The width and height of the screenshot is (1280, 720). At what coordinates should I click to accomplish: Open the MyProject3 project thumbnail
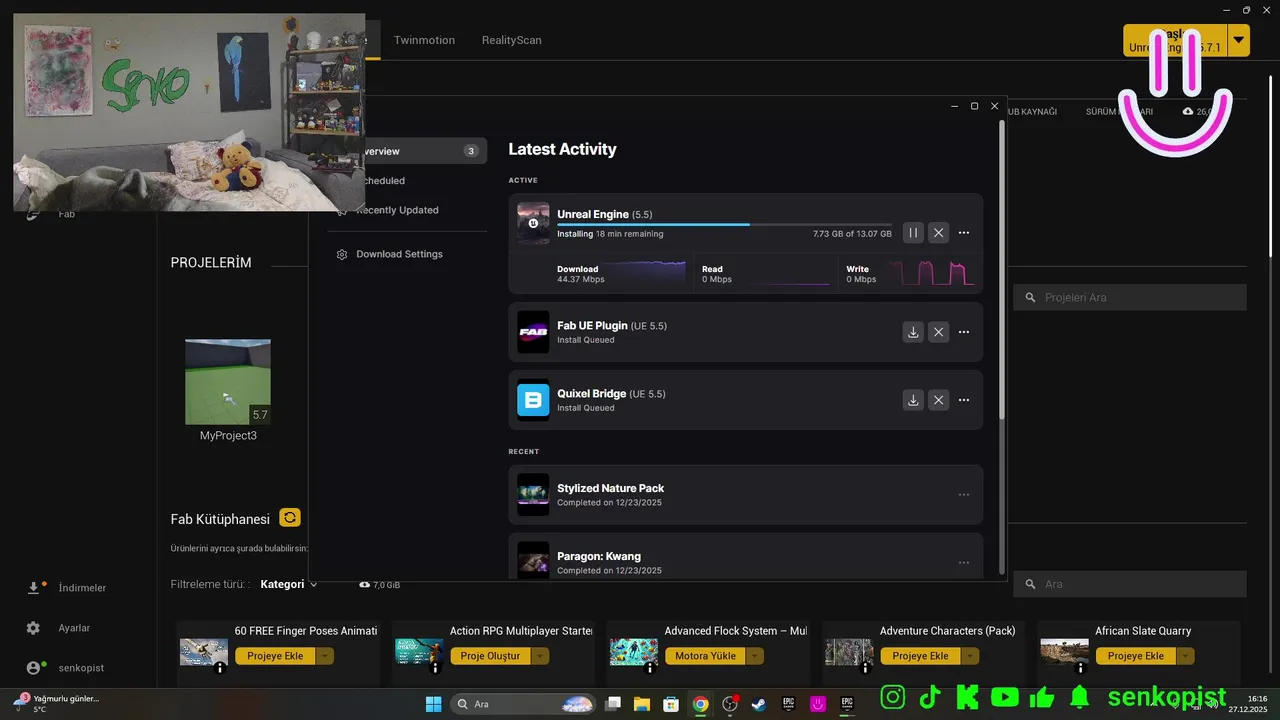coord(228,382)
